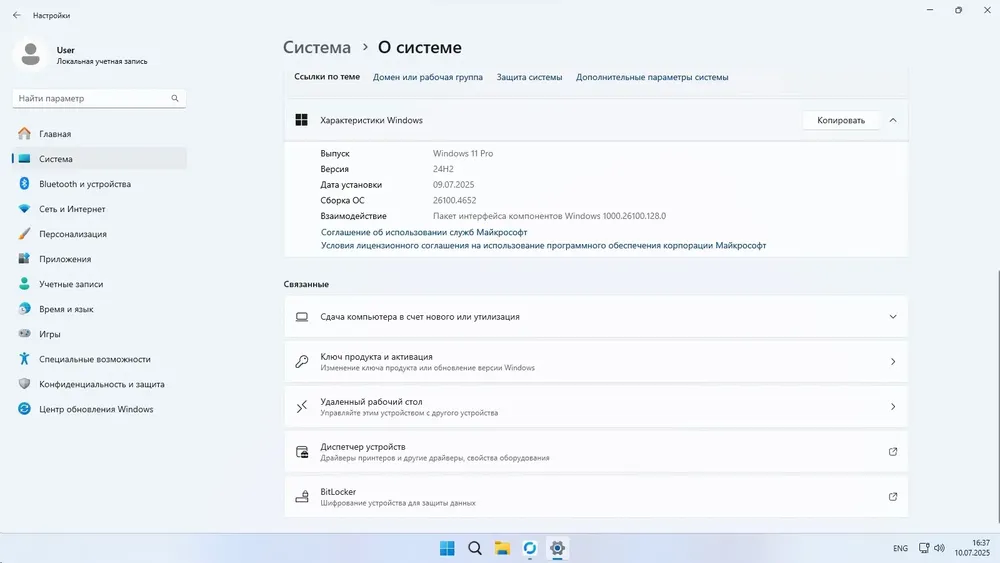The image size is (1000, 563).
Task: Click the Время и язык globe icon
Action: (24, 309)
